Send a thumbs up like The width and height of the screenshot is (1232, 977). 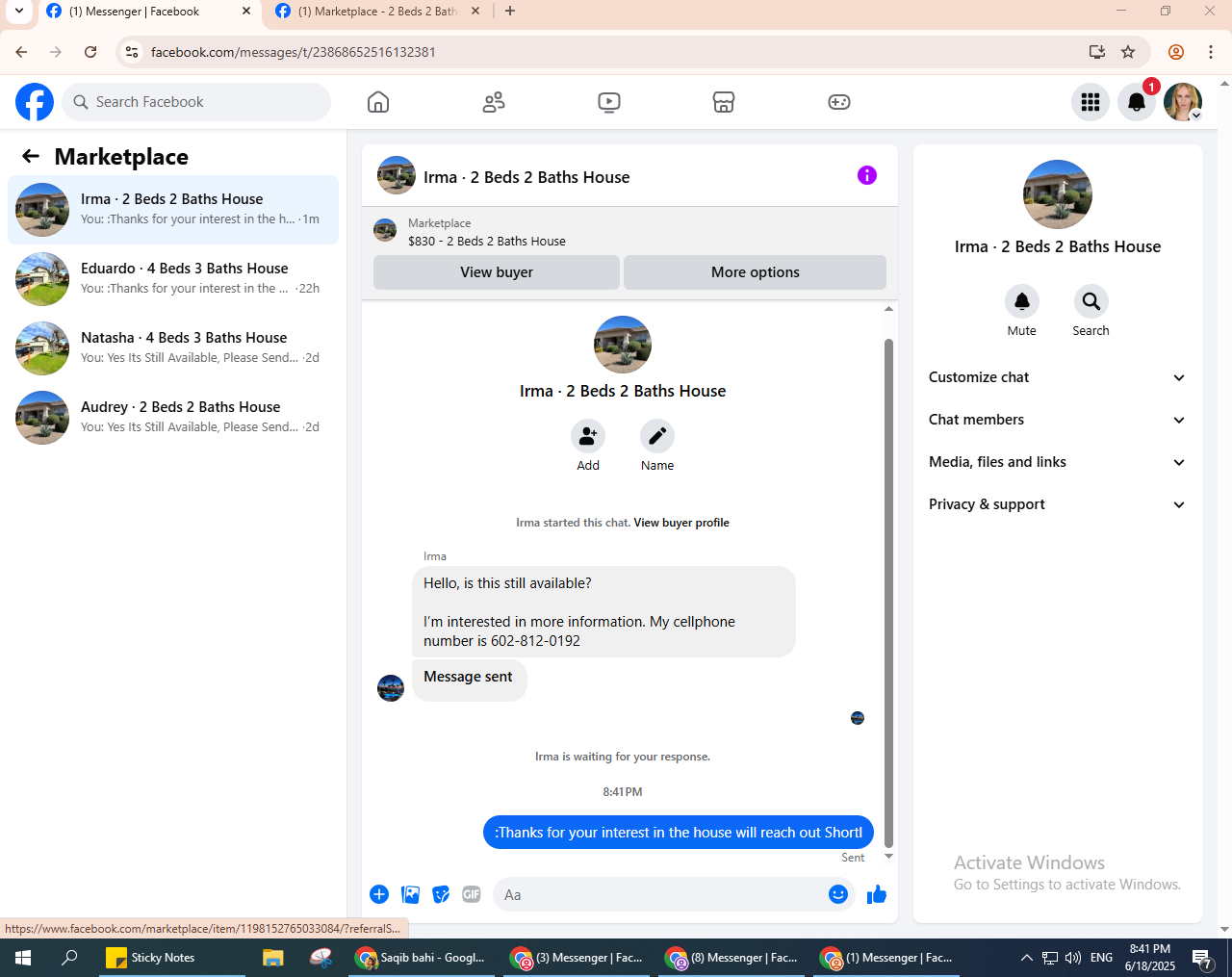(x=877, y=894)
